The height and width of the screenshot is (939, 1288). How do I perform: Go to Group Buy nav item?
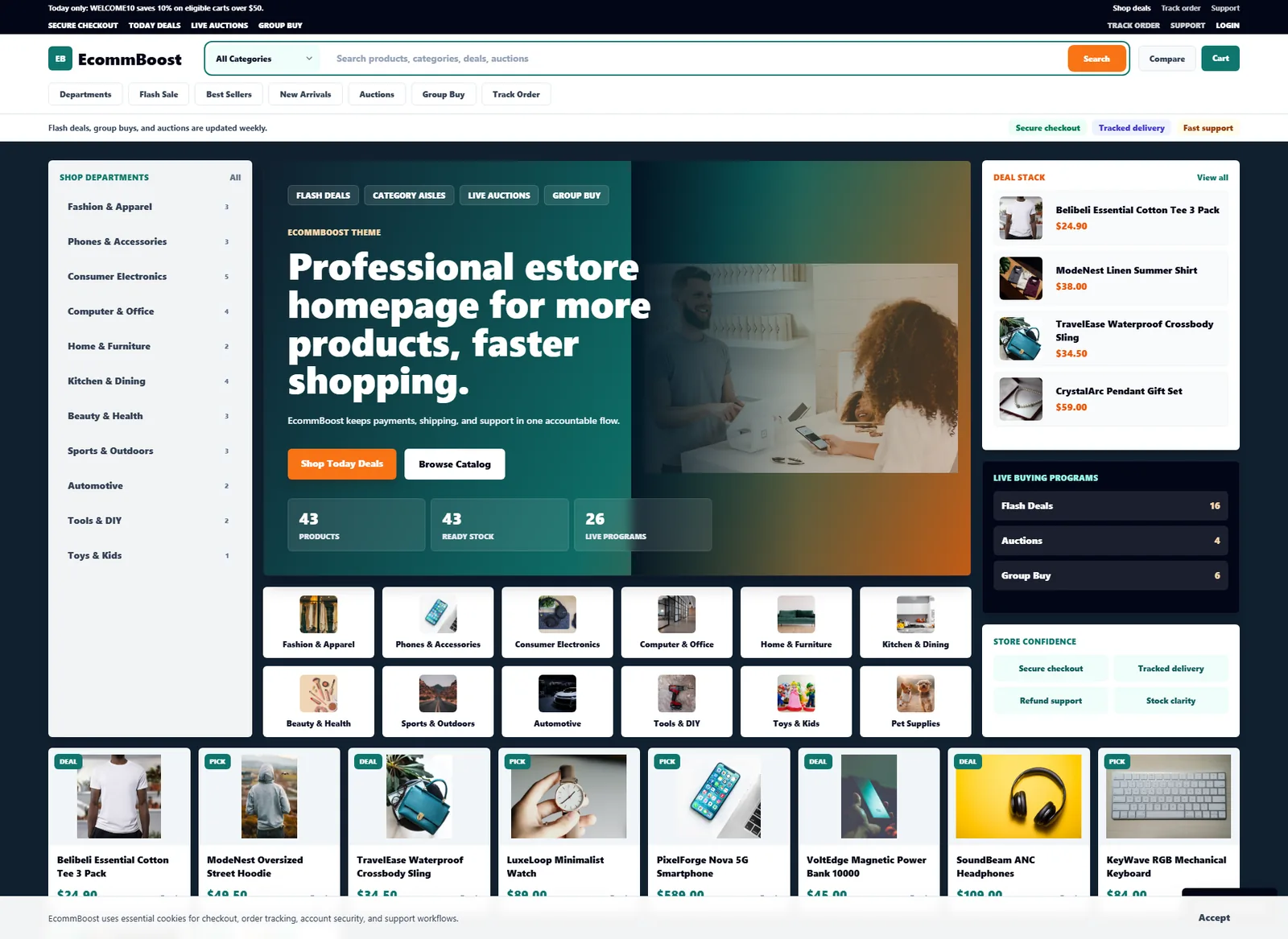[x=444, y=94]
